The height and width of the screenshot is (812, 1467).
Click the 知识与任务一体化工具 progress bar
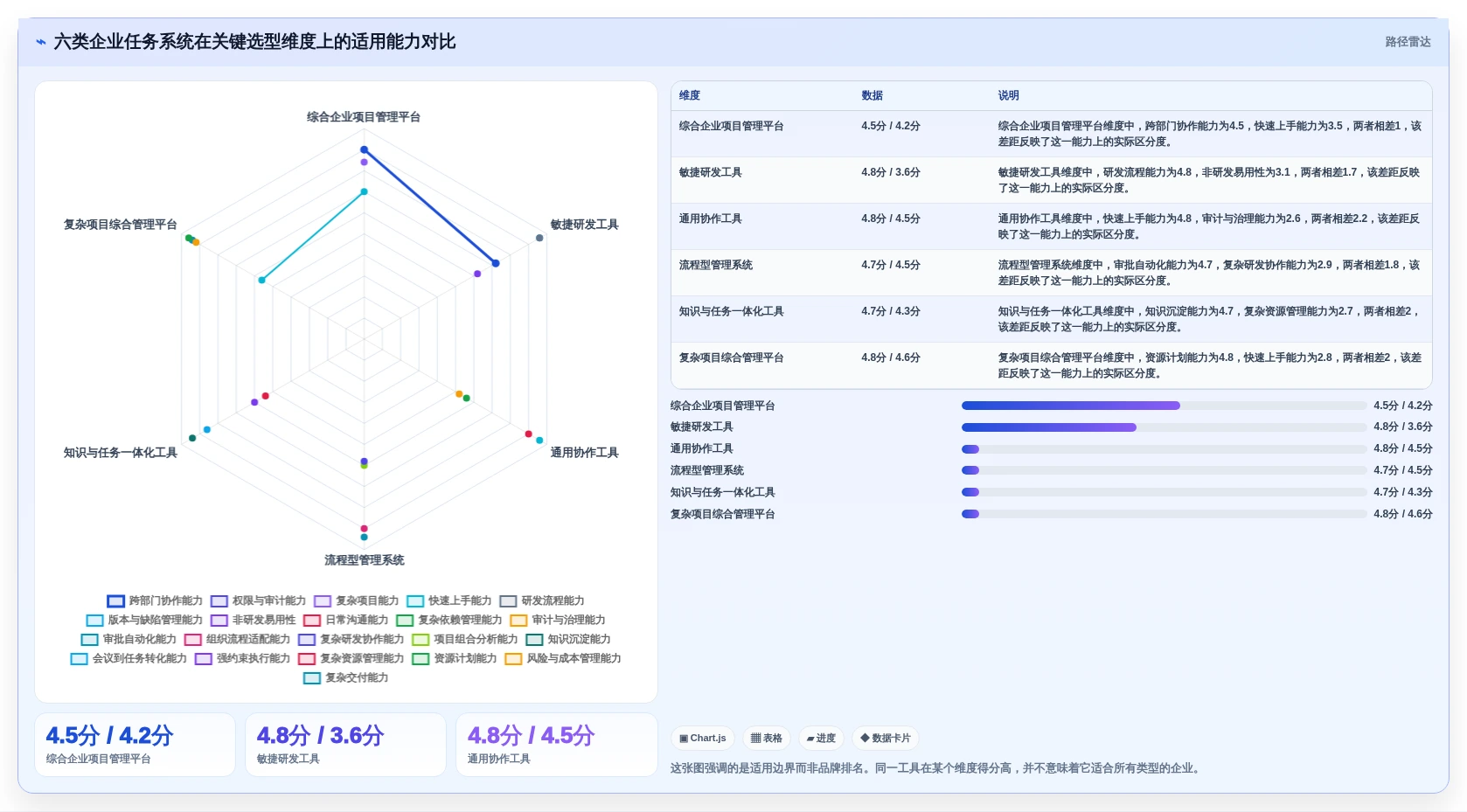(1164, 492)
